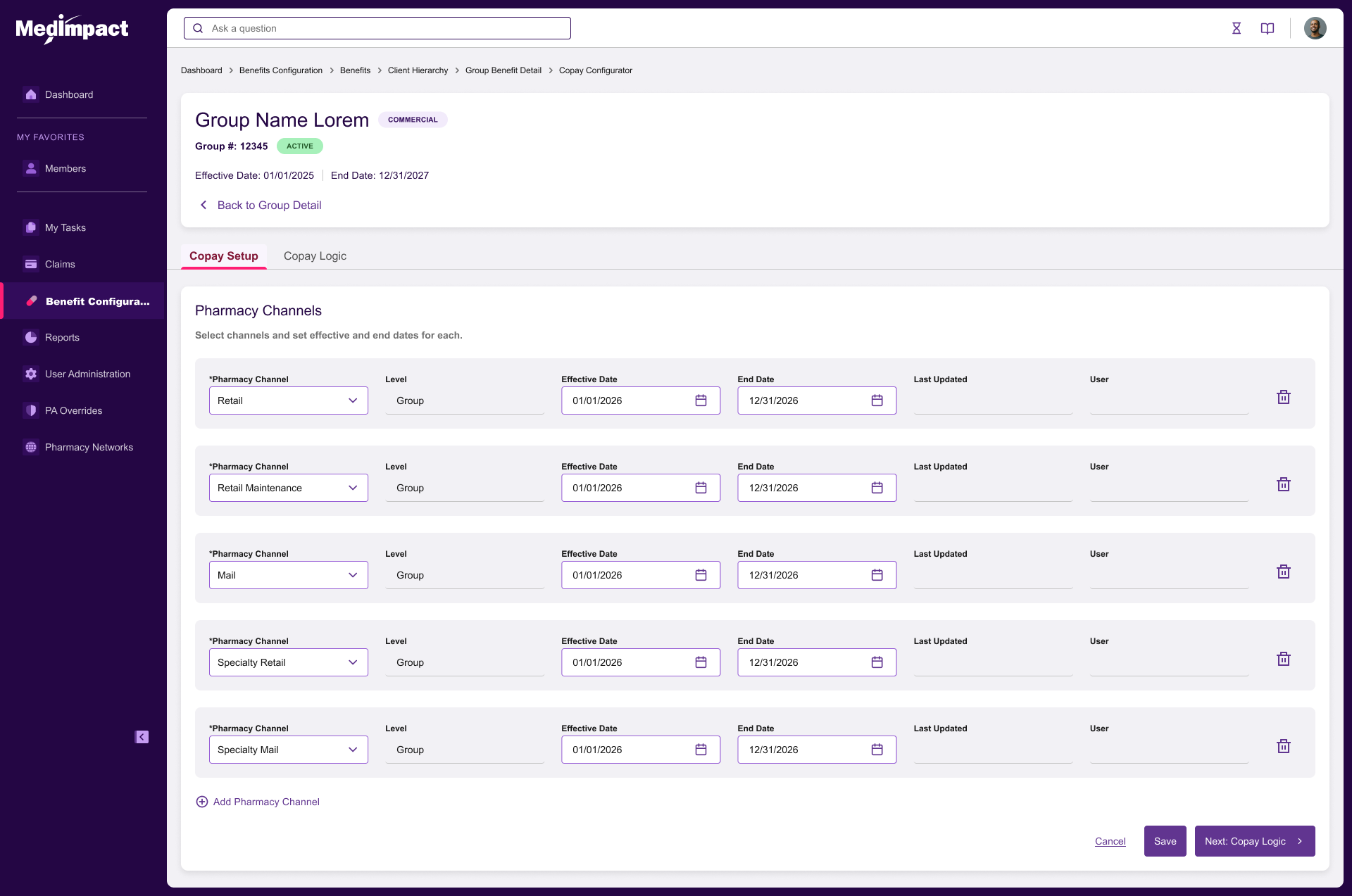This screenshot has width=1352, height=896.
Task: Click the Specialty Mail end date 12/31/2026 field
Action: (817, 750)
